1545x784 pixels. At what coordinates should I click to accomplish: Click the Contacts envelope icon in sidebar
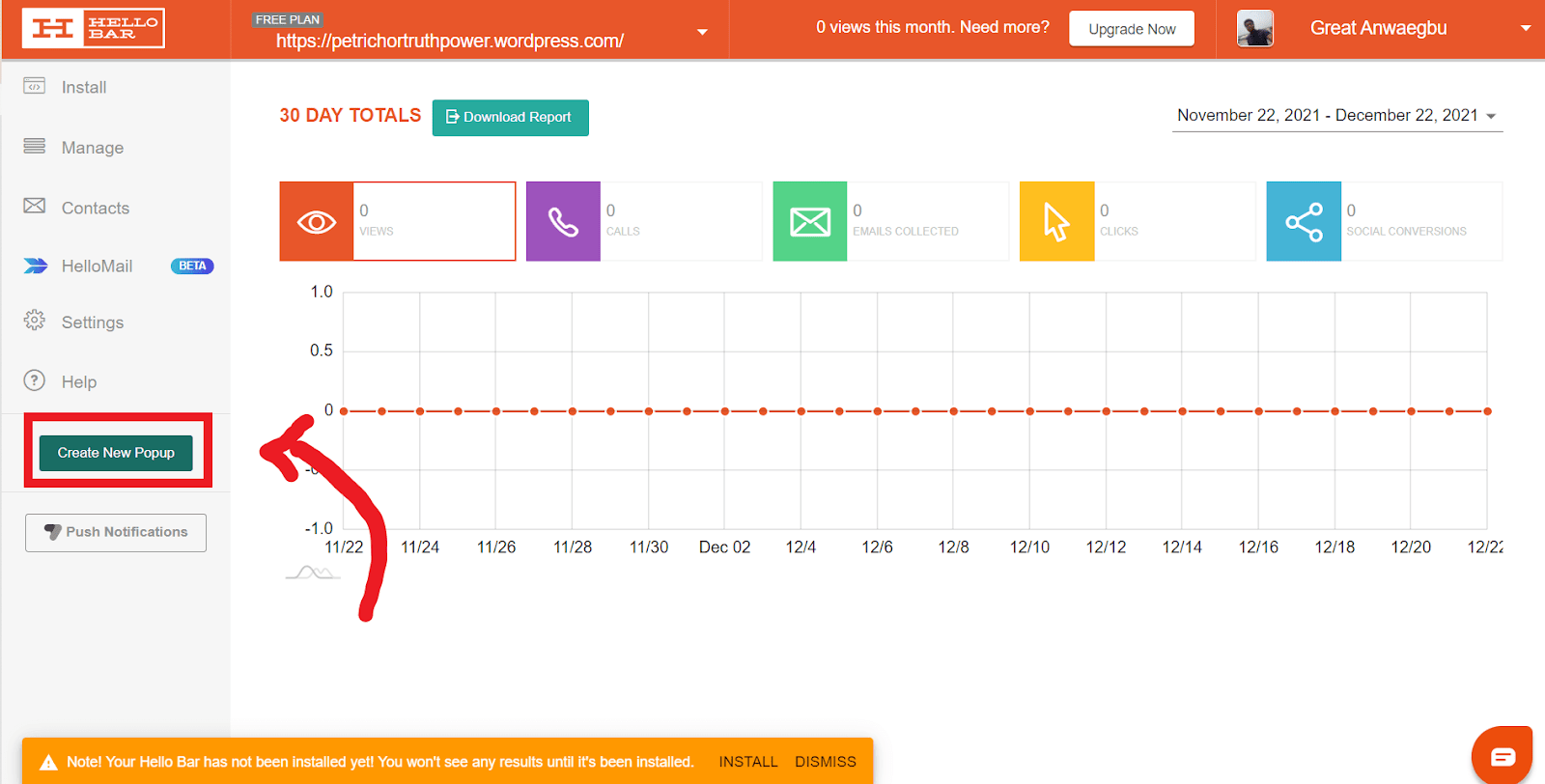pyautogui.click(x=34, y=206)
